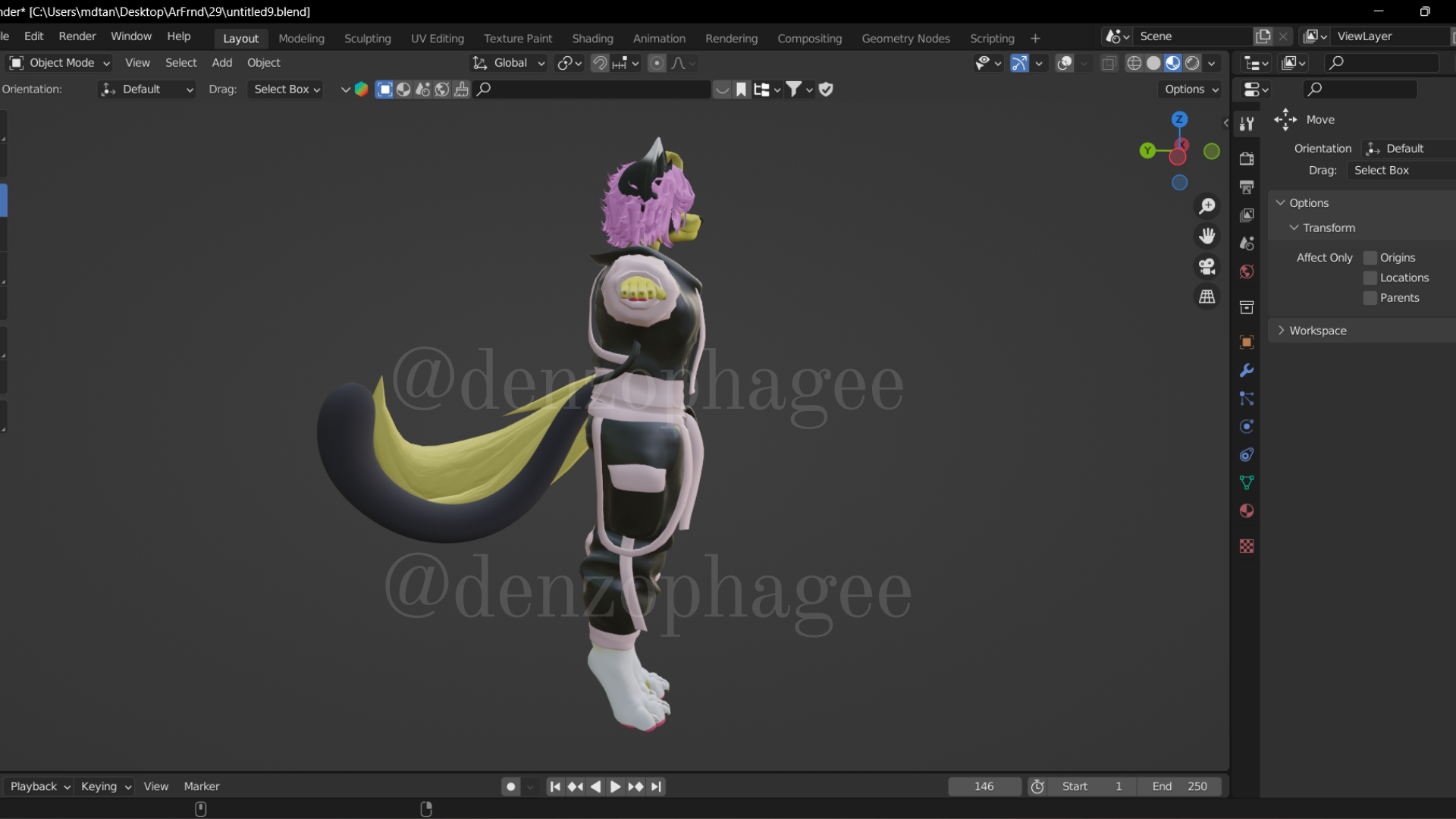Open the Global transform orientation dropdown
The width and height of the screenshot is (1456, 819).
pos(509,63)
